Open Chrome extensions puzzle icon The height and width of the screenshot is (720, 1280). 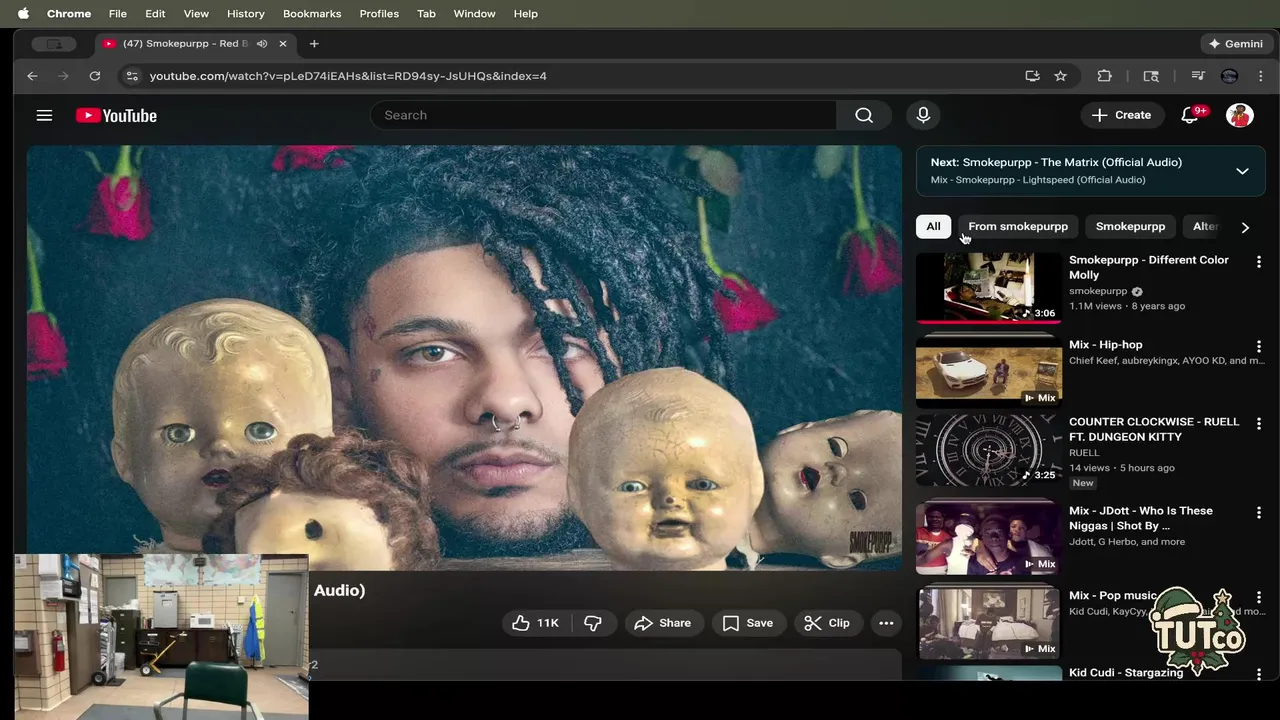[x=1104, y=76]
